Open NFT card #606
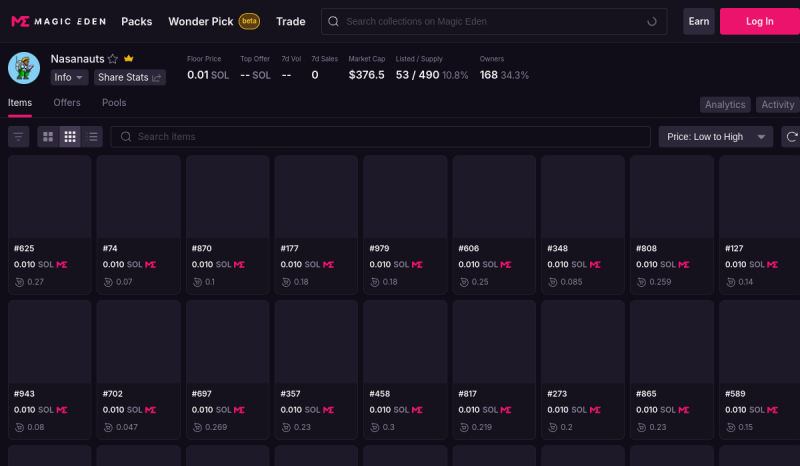 [494, 225]
